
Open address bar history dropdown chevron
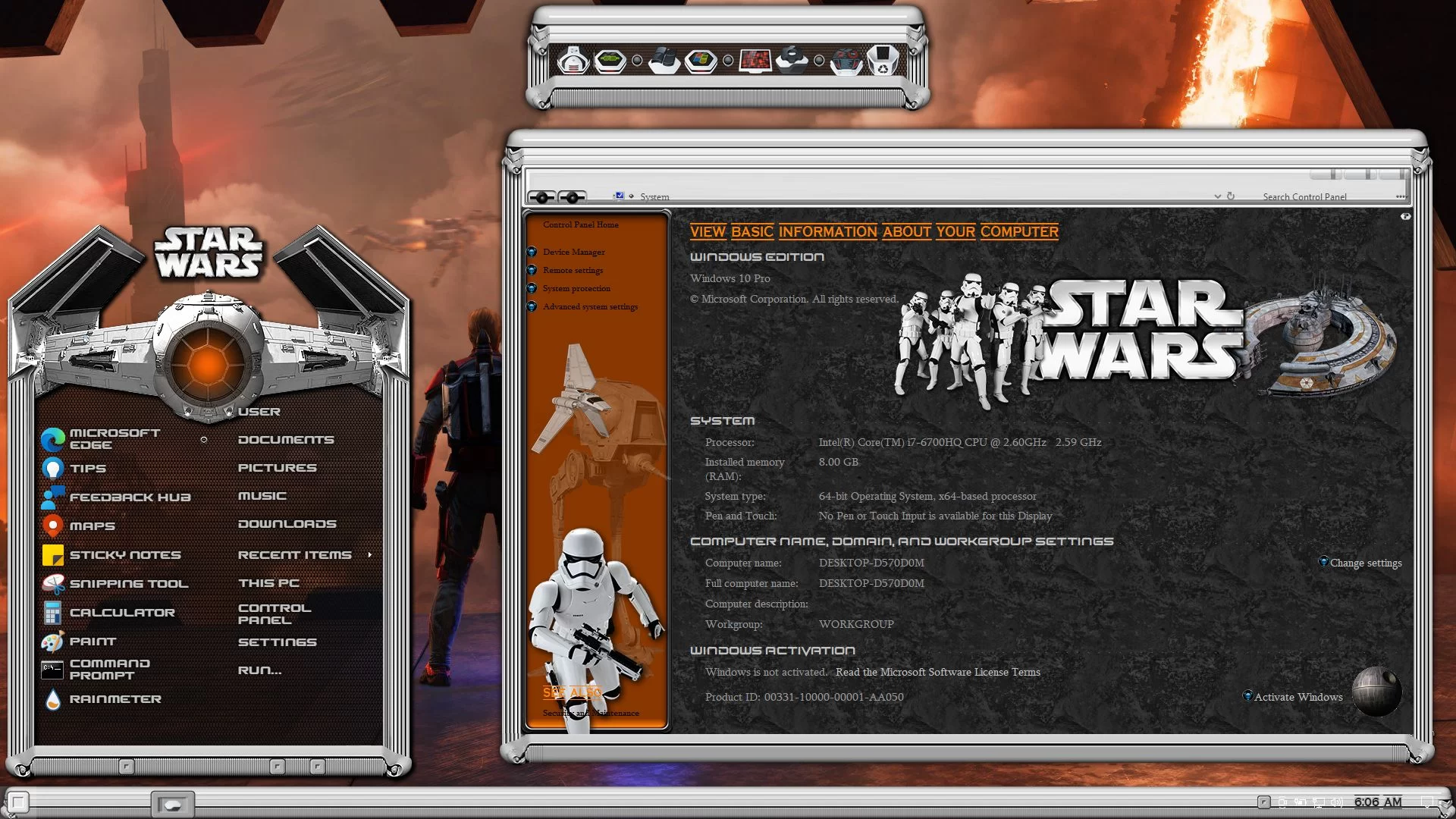1217,196
